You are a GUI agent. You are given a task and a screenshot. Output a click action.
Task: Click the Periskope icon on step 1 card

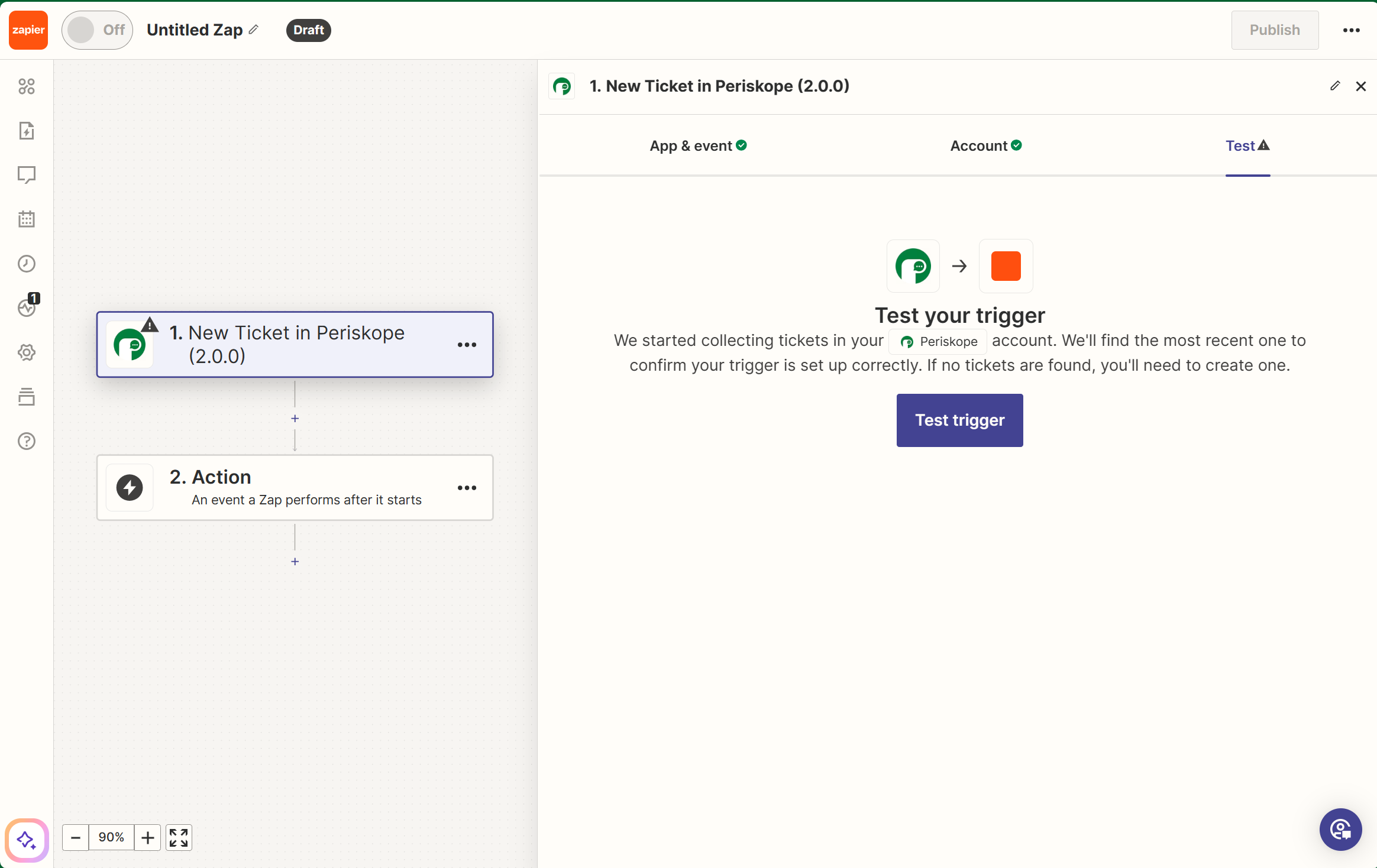click(x=130, y=345)
